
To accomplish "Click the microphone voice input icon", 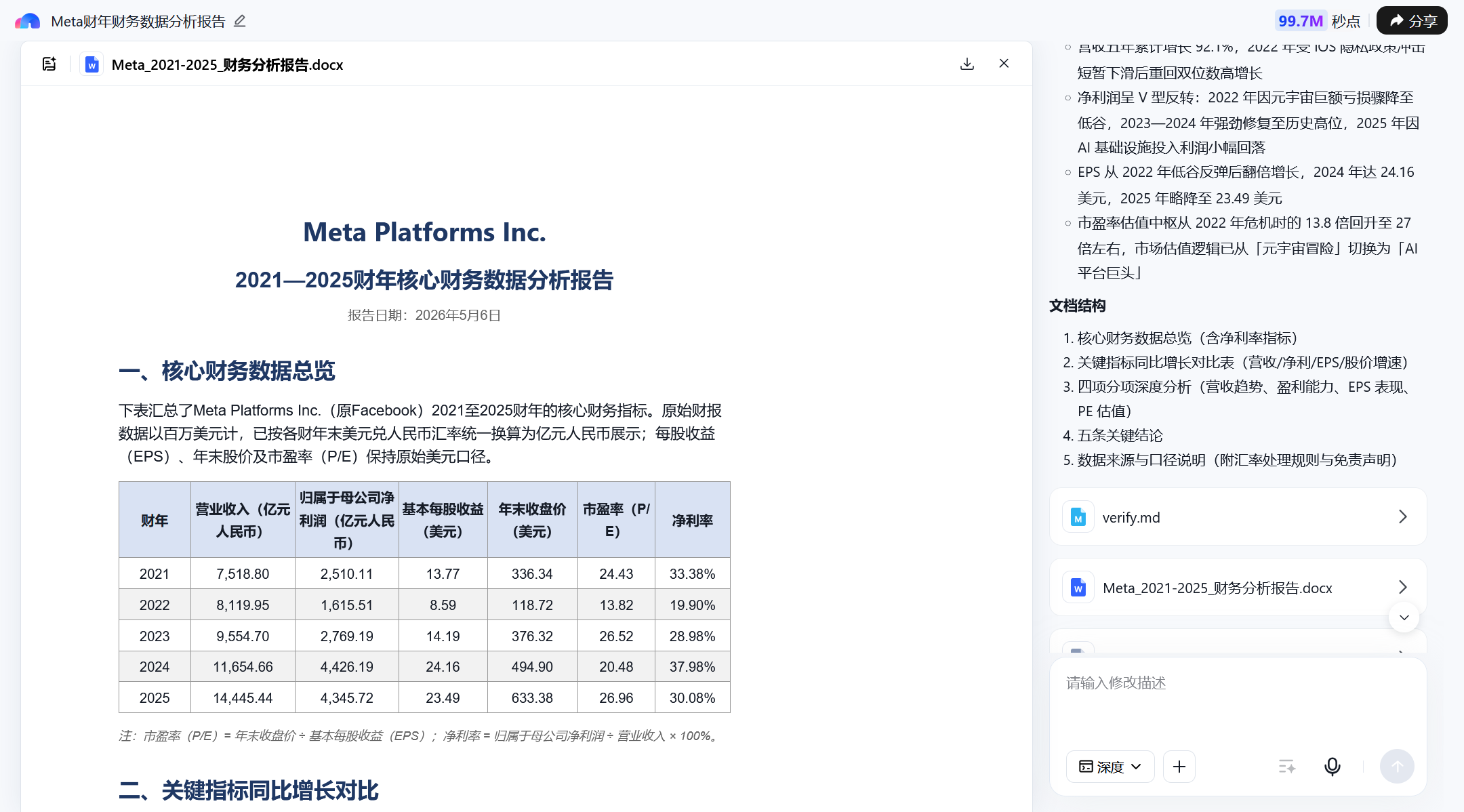I will click(1332, 767).
